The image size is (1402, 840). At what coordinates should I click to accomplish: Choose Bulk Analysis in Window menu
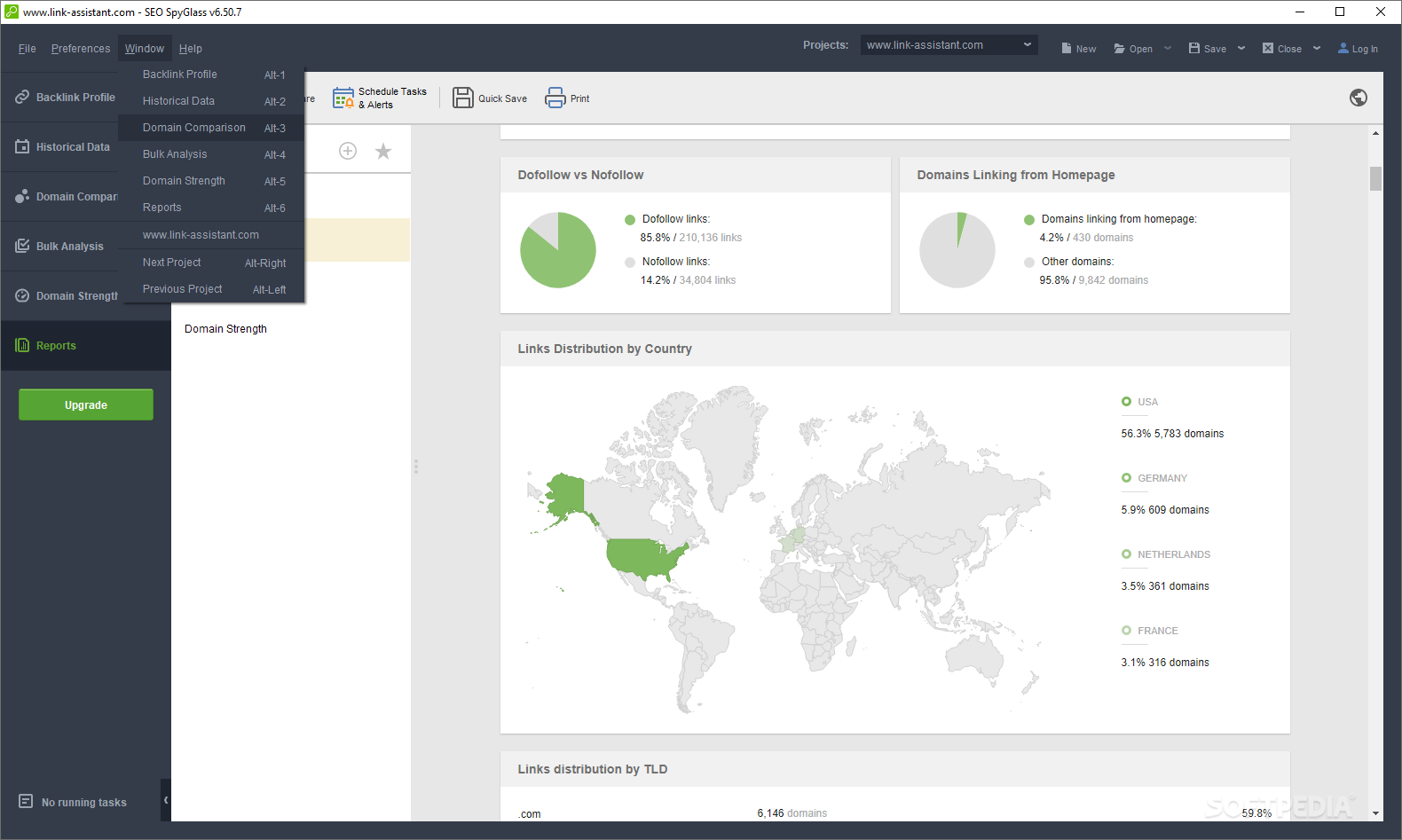pyautogui.click(x=211, y=154)
